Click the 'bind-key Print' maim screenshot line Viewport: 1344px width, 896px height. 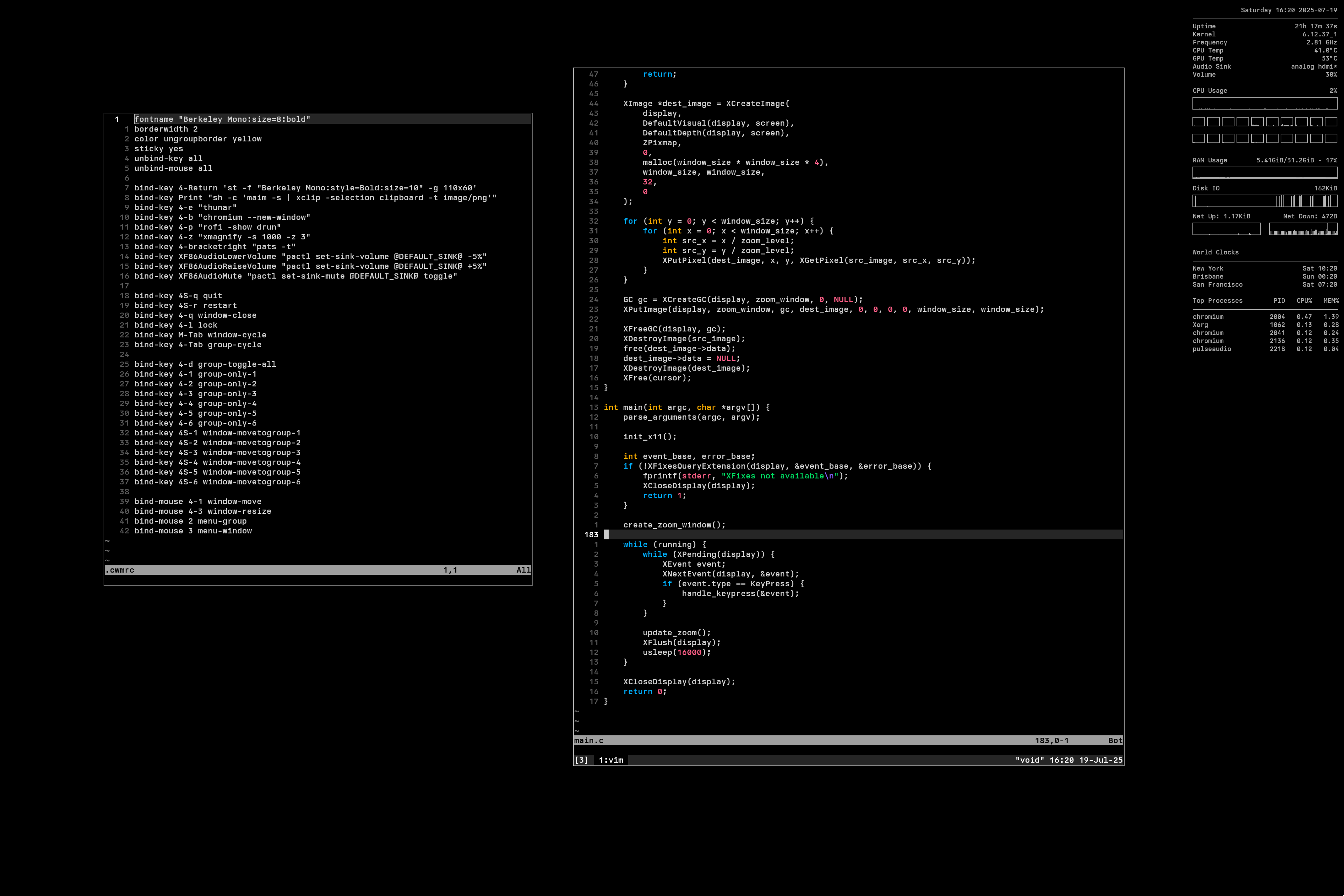(315, 198)
